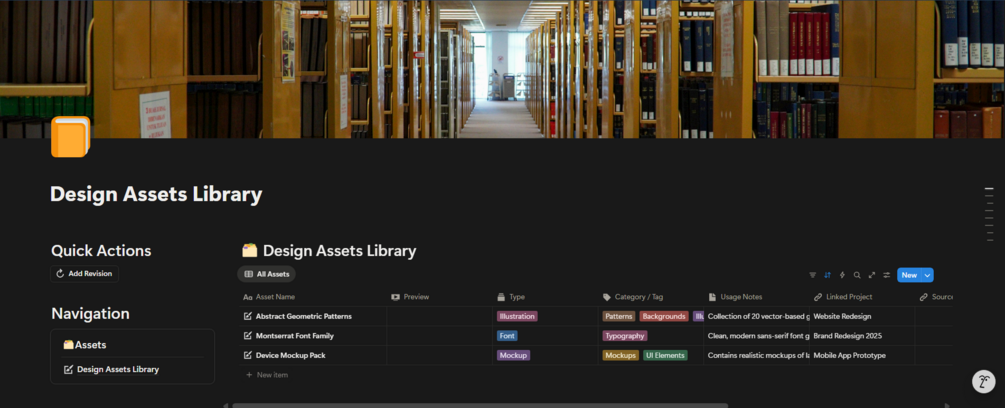Open the orange book page icon

pos(71,136)
